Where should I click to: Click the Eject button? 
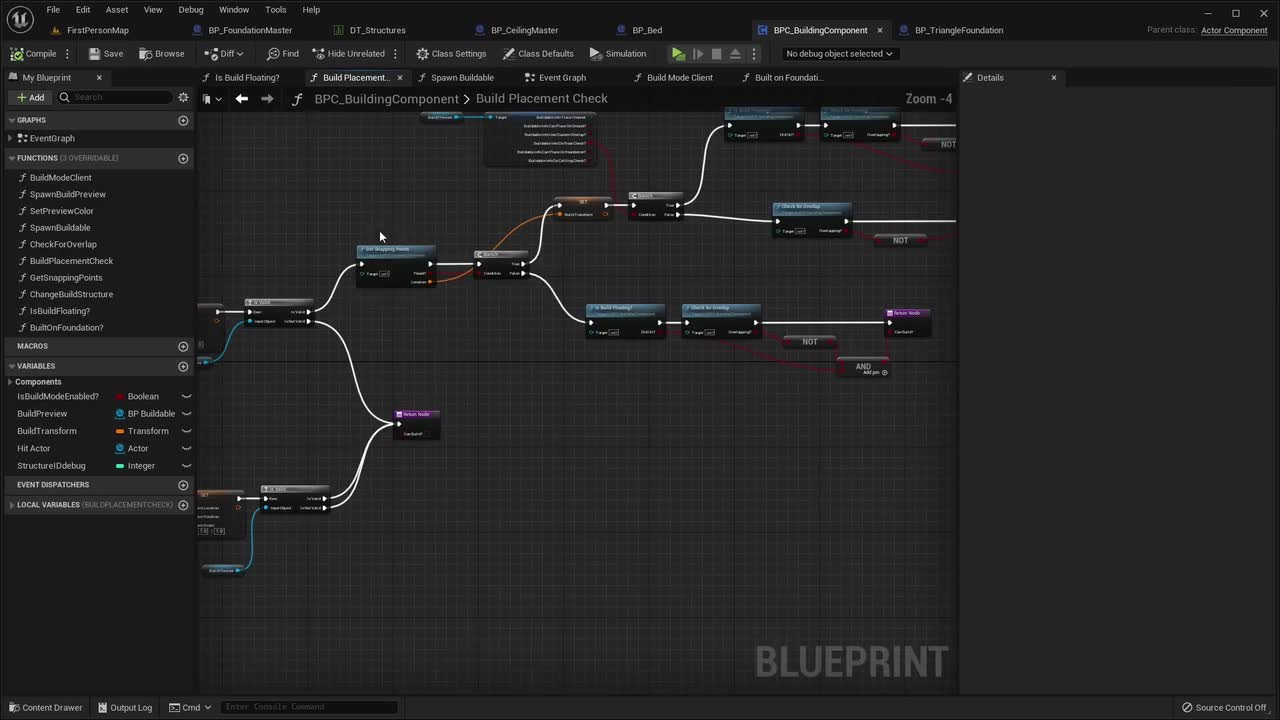click(x=735, y=54)
